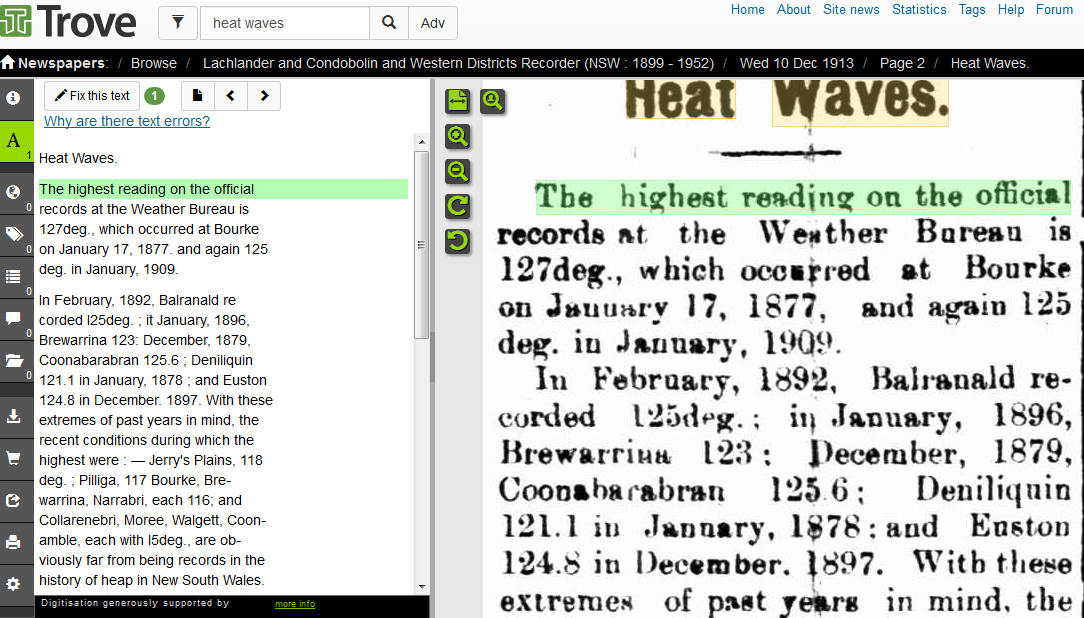Open the search filter dropdown
This screenshot has width=1084, height=618.
coord(178,23)
